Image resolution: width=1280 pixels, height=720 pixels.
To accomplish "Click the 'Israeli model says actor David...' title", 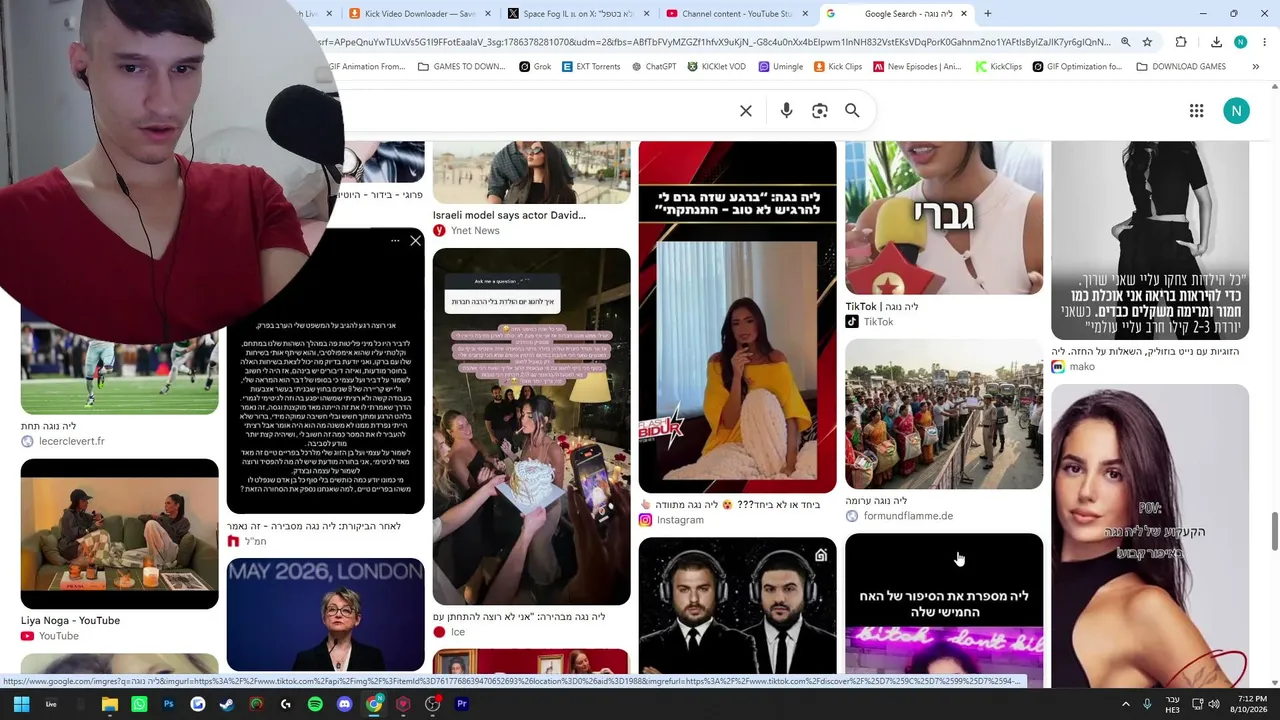I will (x=509, y=215).
